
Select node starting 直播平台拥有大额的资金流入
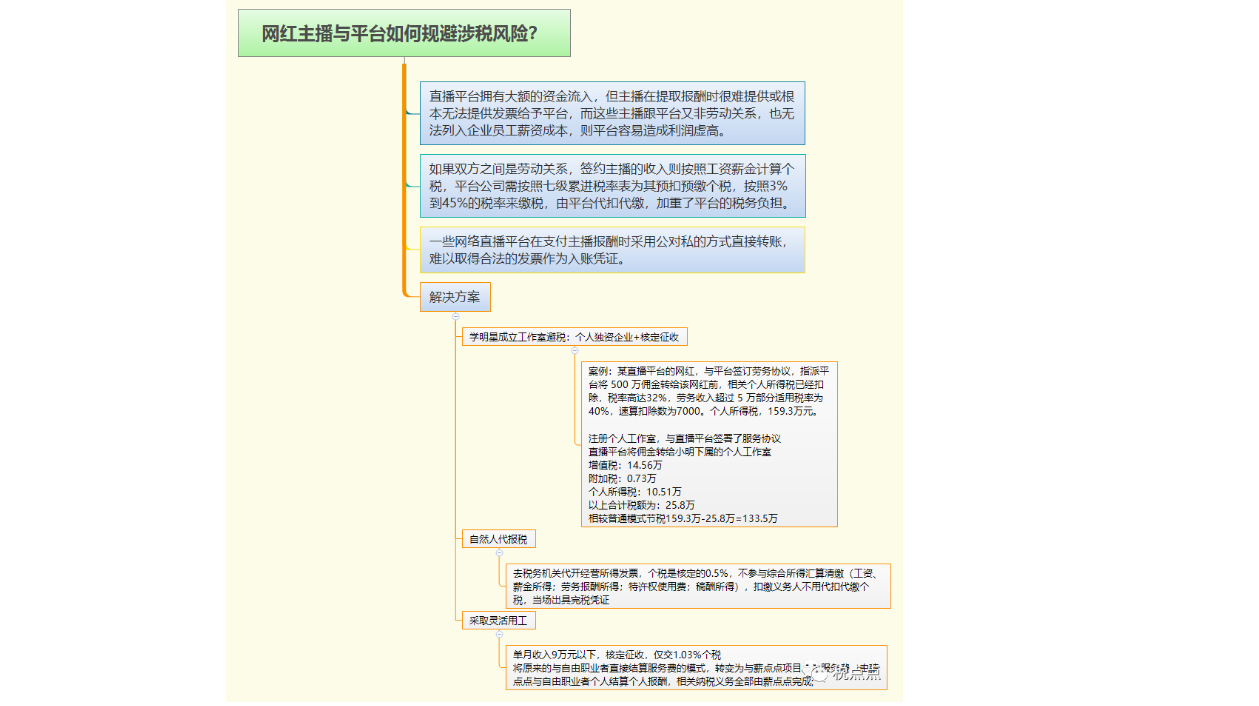pos(612,113)
